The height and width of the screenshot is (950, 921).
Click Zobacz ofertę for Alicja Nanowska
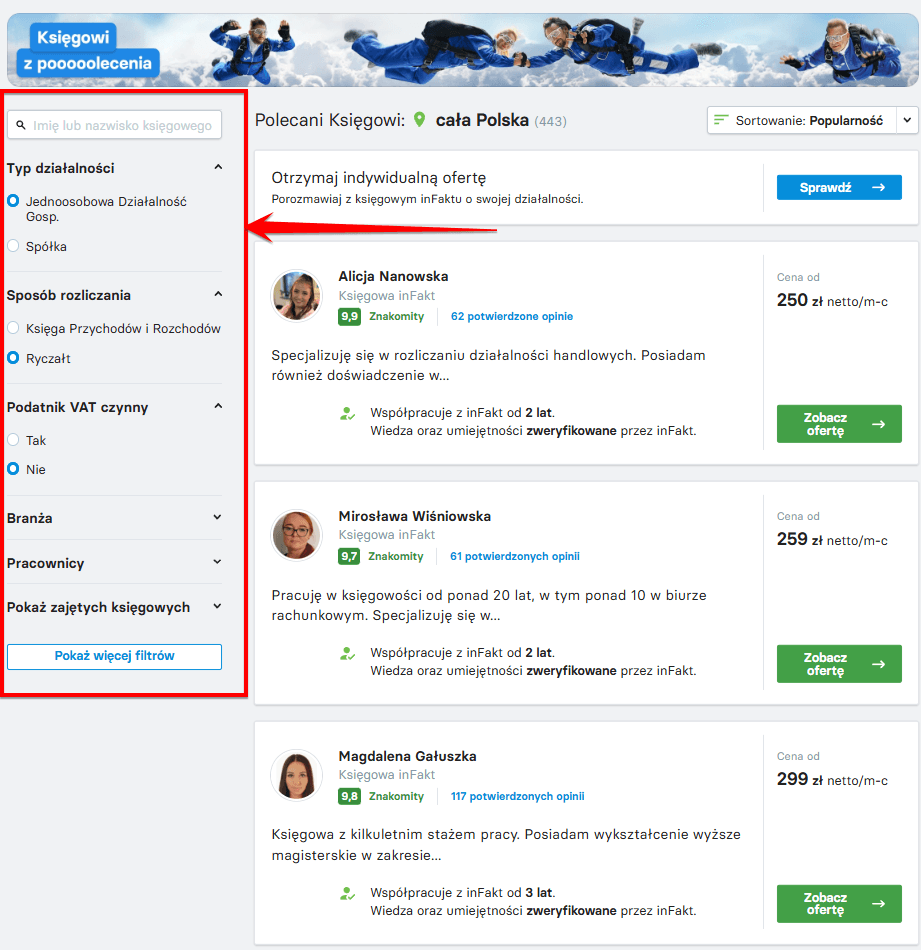point(839,424)
